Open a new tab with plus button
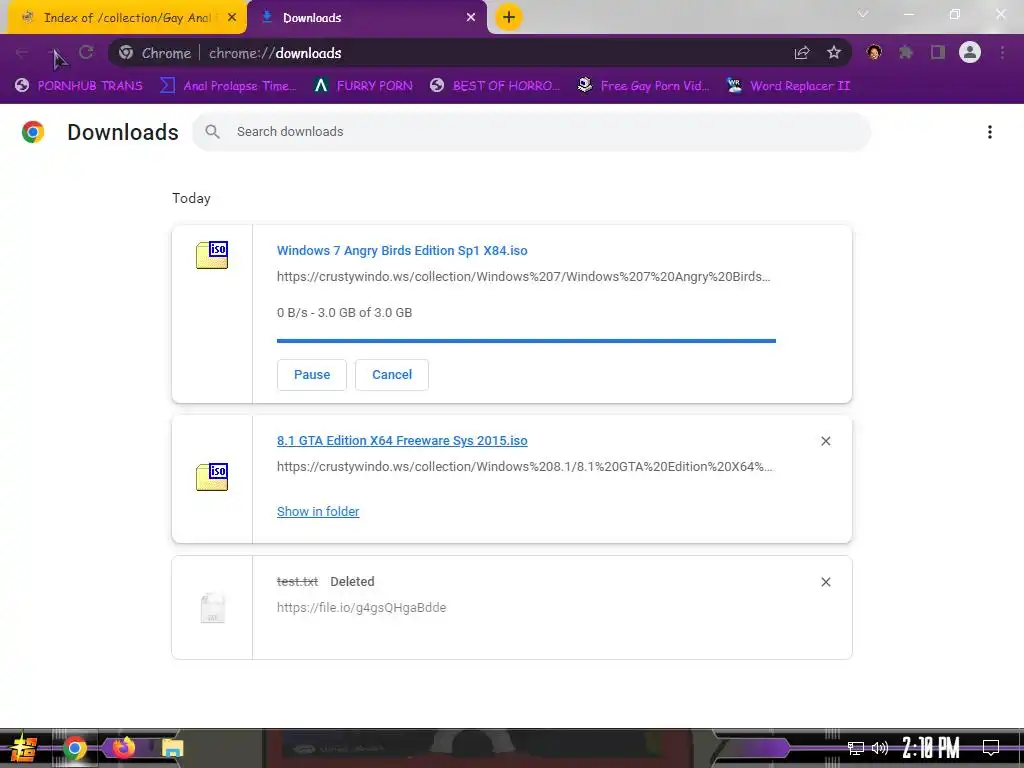 click(x=509, y=17)
